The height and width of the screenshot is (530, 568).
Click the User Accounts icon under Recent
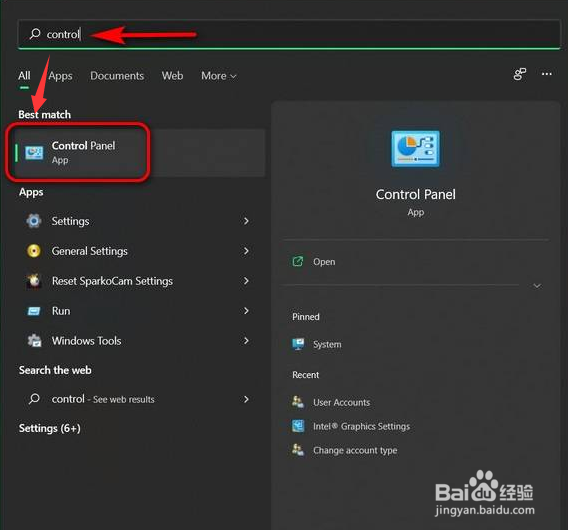click(x=298, y=402)
